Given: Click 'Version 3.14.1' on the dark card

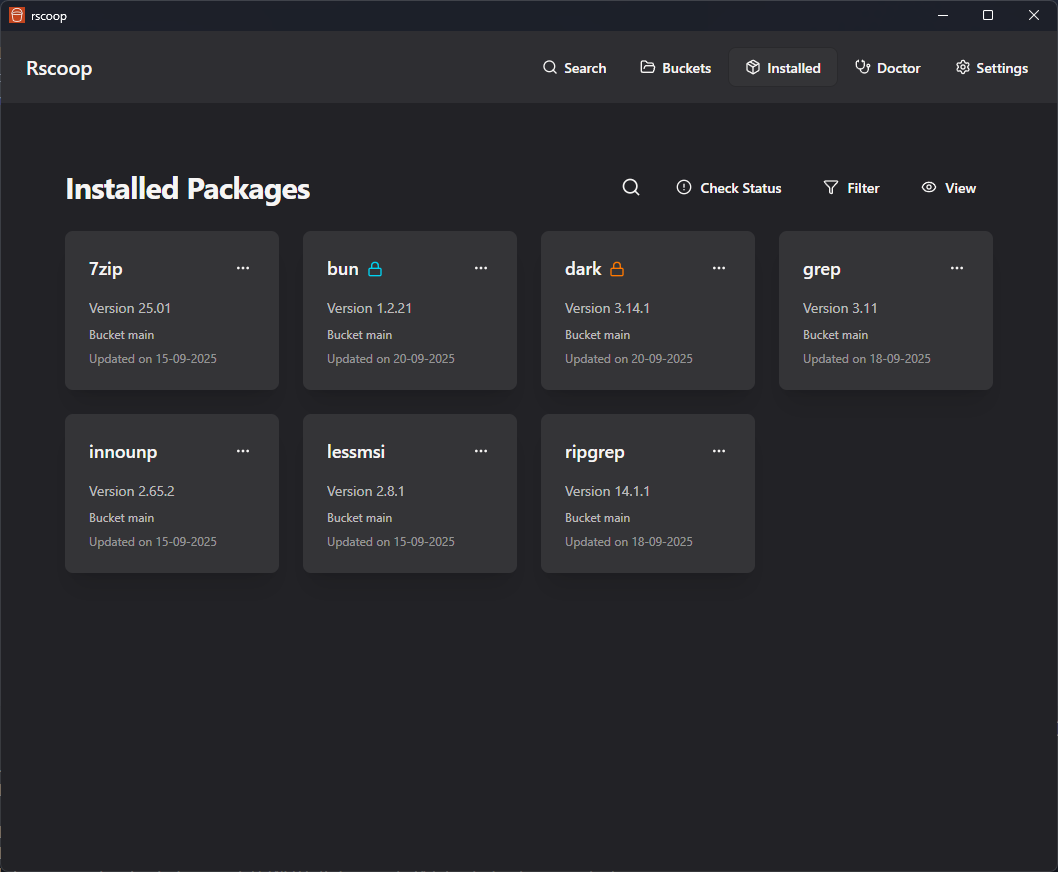Looking at the screenshot, I should 607,308.
